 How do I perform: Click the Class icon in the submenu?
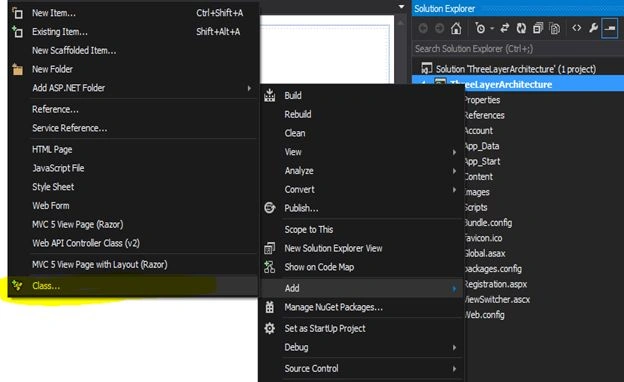(x=18, y=286)
